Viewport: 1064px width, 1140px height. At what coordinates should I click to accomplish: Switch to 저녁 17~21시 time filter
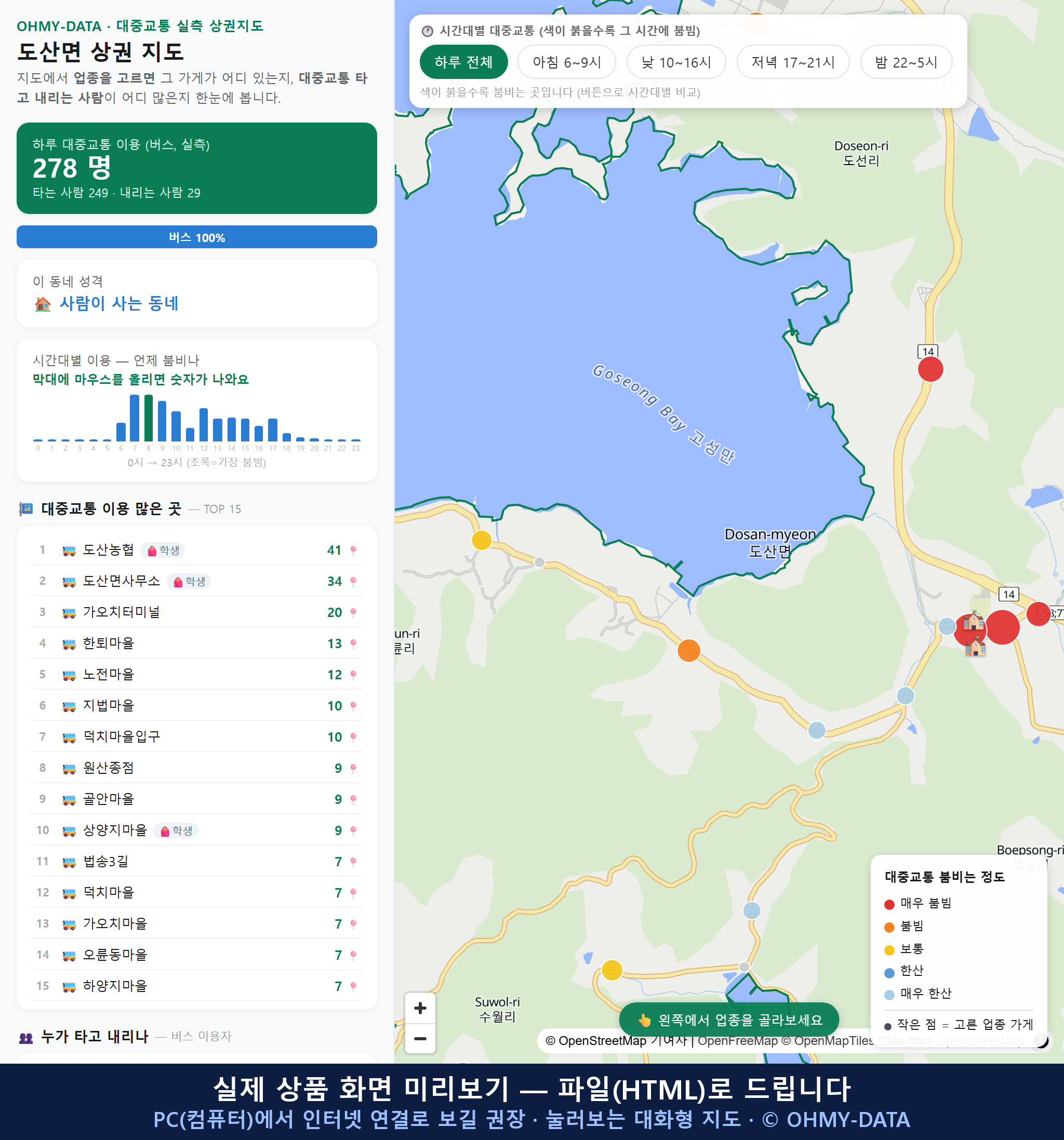point(792,62)
